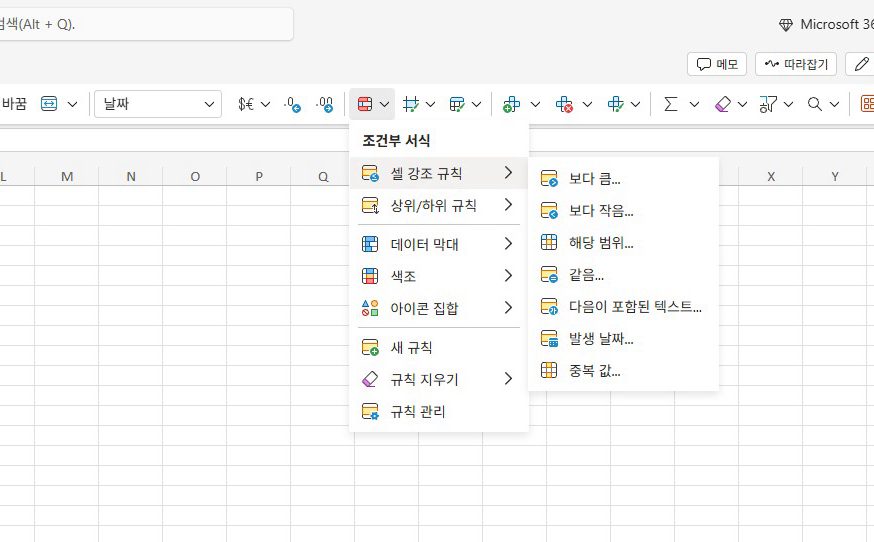Select column P header

pyautogui.click(x=259, y=177)
